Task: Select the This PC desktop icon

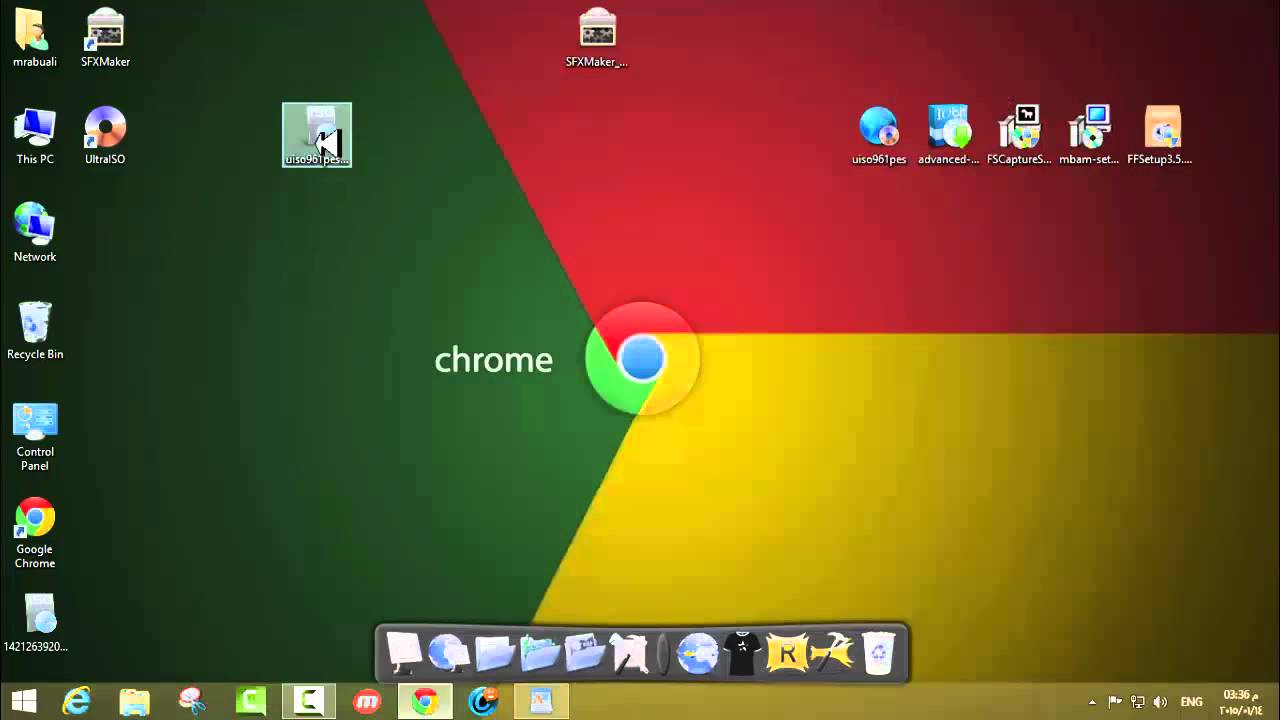Action: (35, 136)
